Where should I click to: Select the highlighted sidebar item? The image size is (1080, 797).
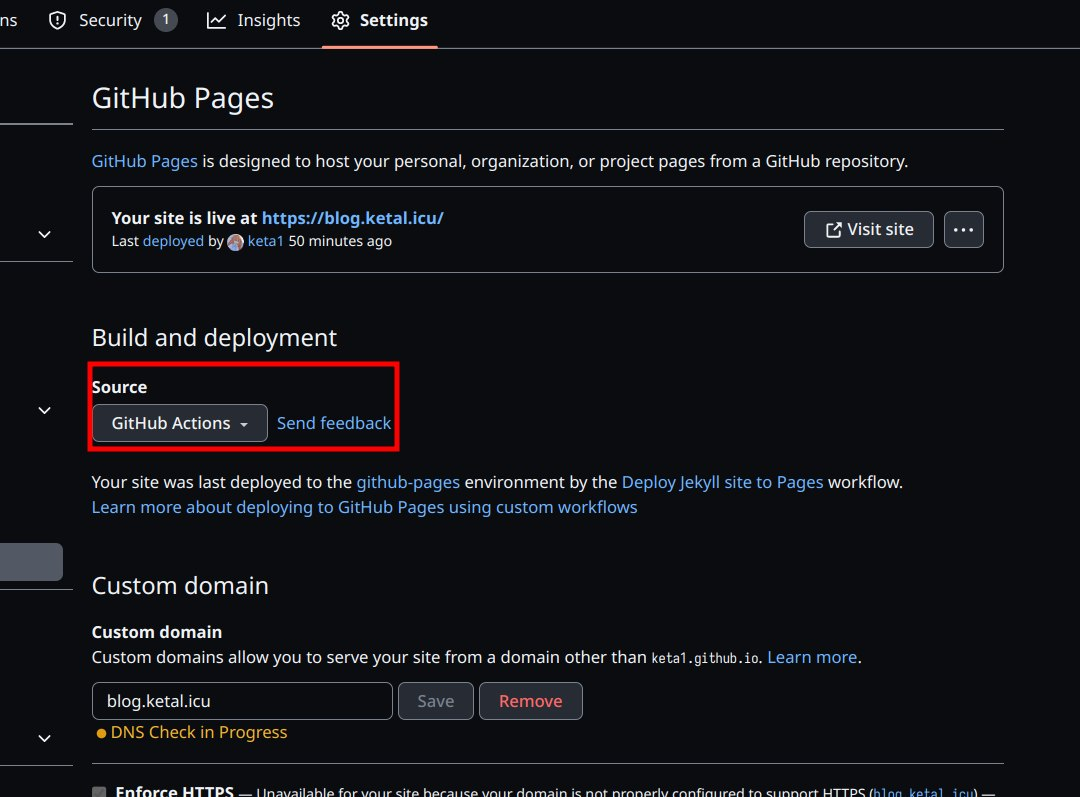pos(31,562)
